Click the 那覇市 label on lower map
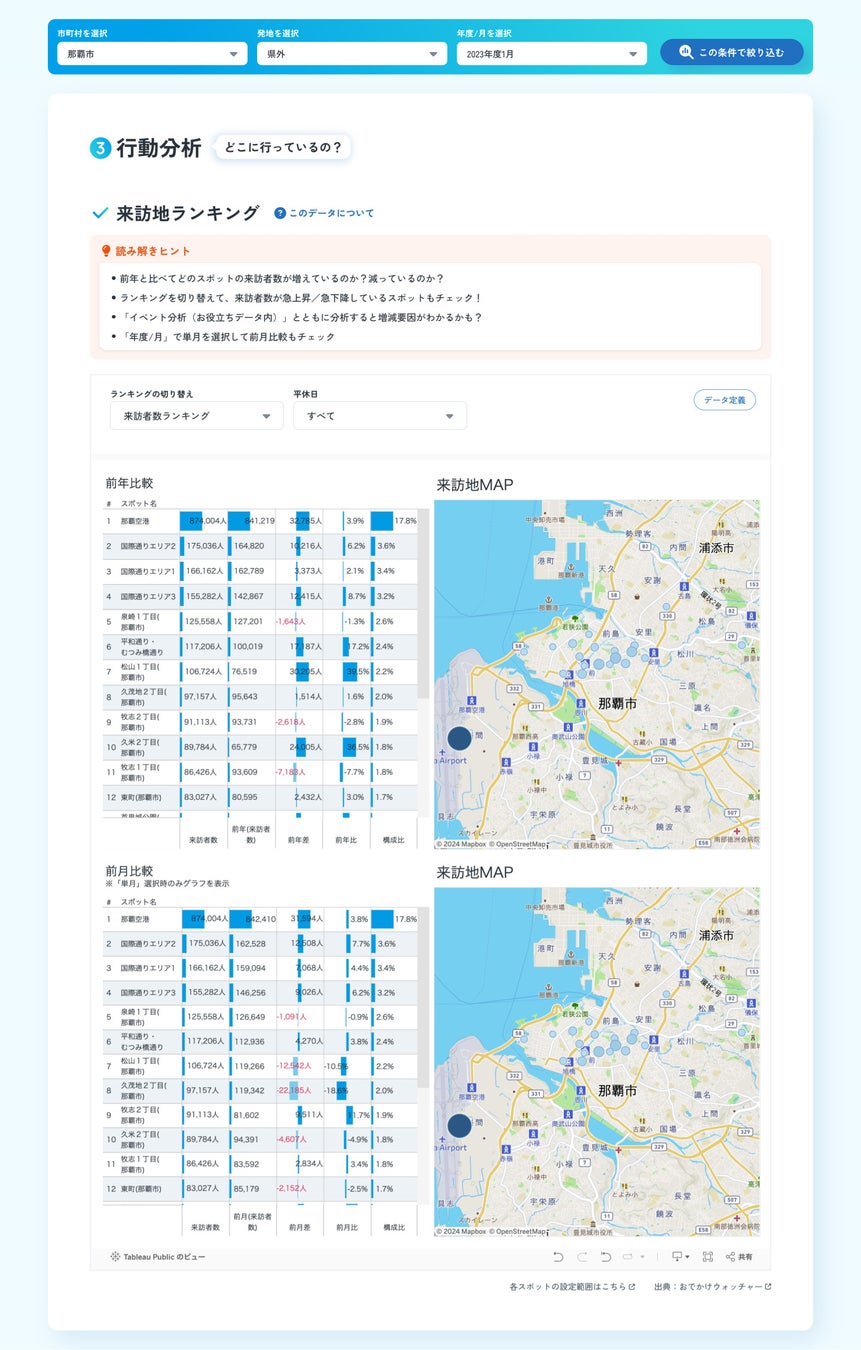 (617, 1090)
